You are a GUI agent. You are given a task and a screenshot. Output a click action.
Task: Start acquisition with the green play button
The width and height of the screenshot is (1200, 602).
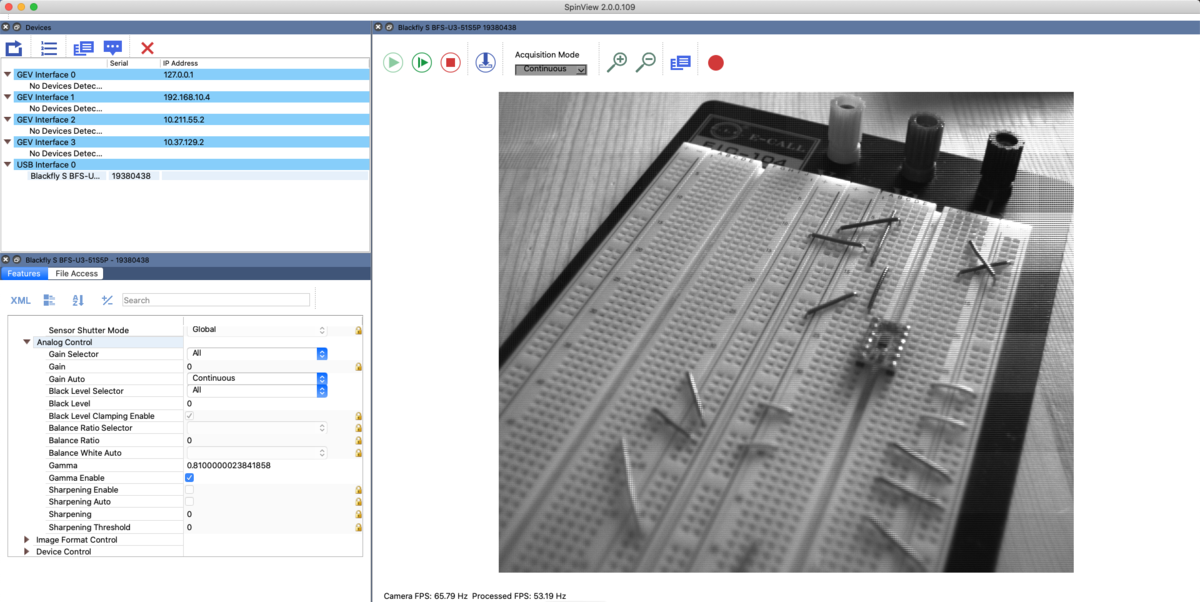(x=393, y=62)
